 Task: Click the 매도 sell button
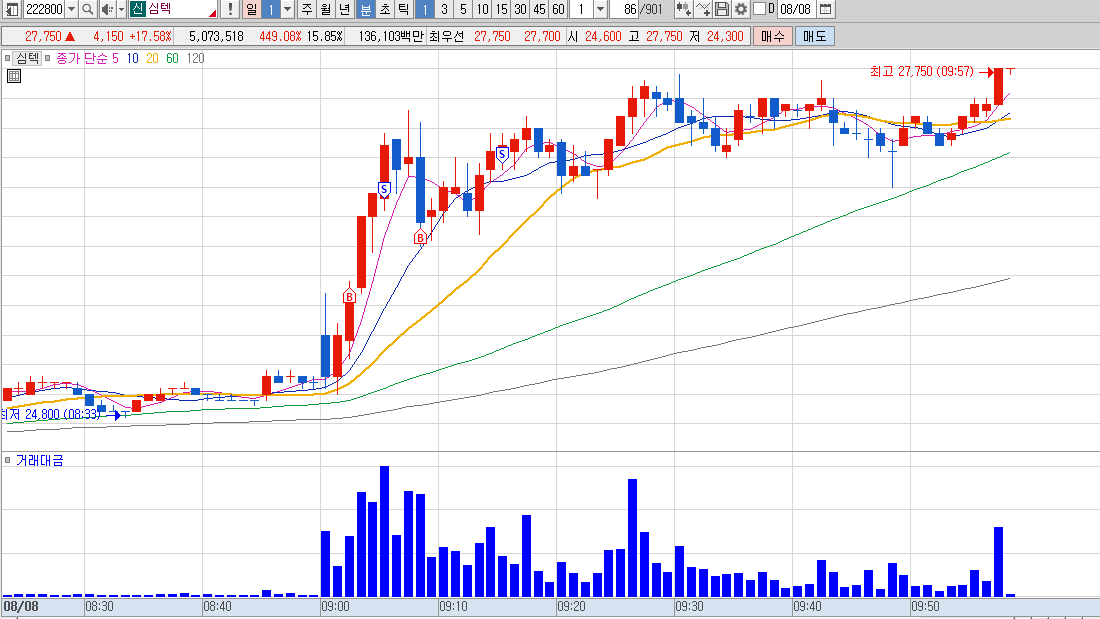(x=814, y=36)
